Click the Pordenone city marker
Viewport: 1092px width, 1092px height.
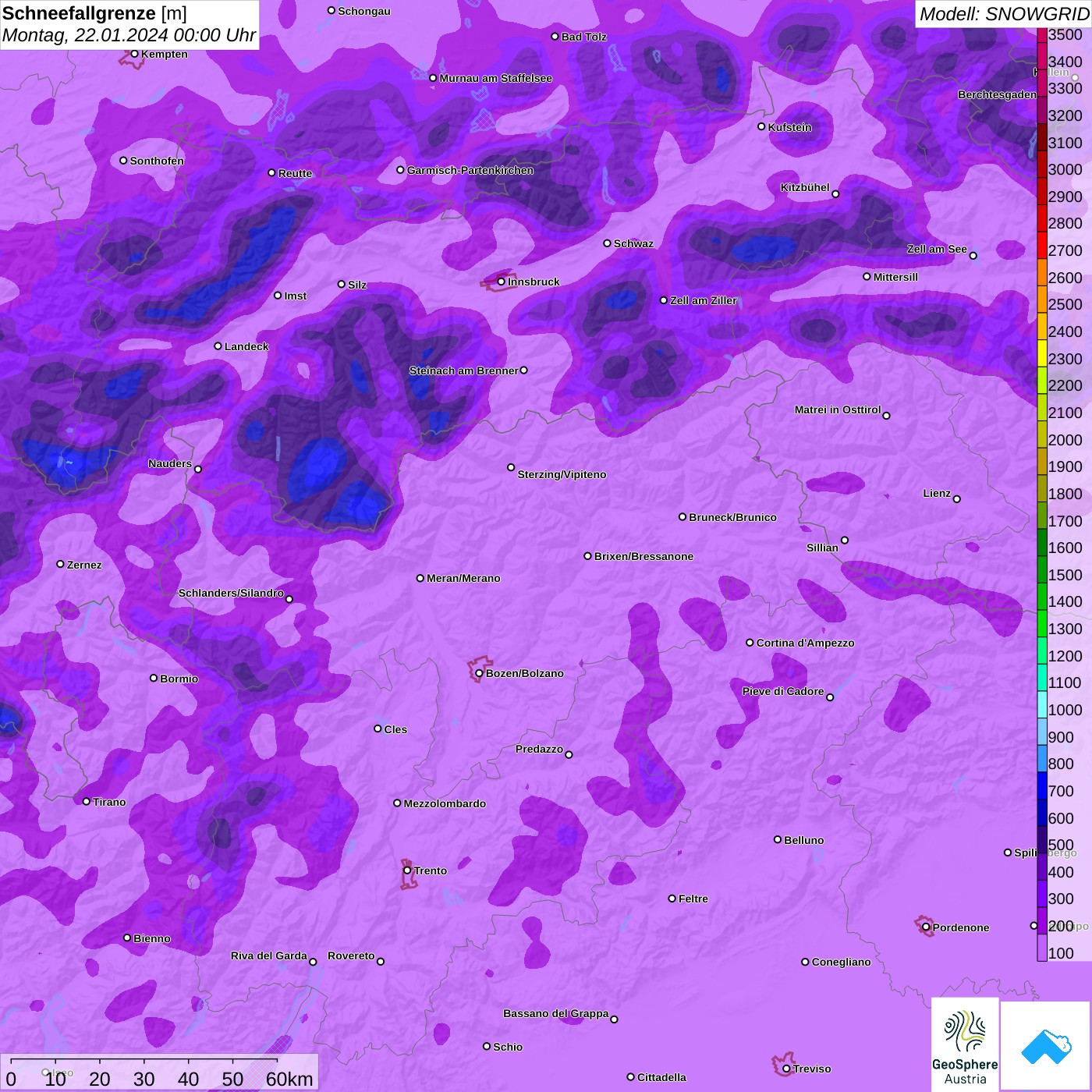[926, 927]
